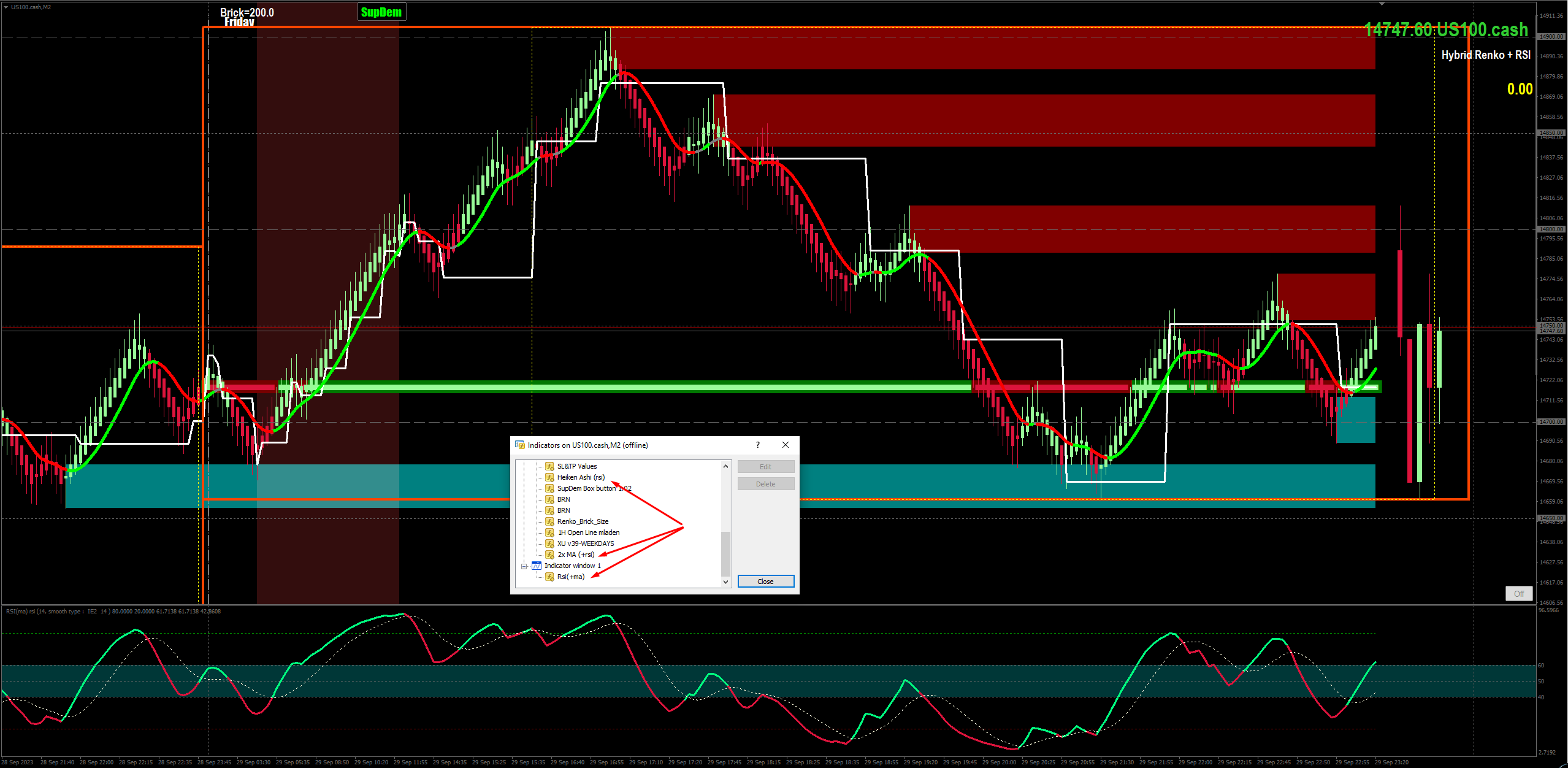
Task: Toggle the green SupDem button
Action: click(x=381, y=12)
